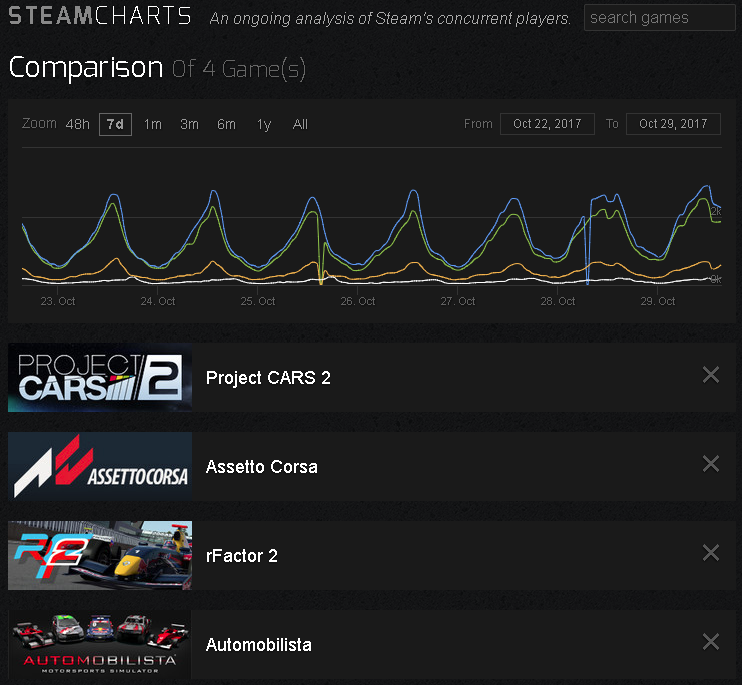Image resolution: width=742 pixels, height=685 pixels.
Task: Select the 23. Oct axis label
Action: coord(58,301)
